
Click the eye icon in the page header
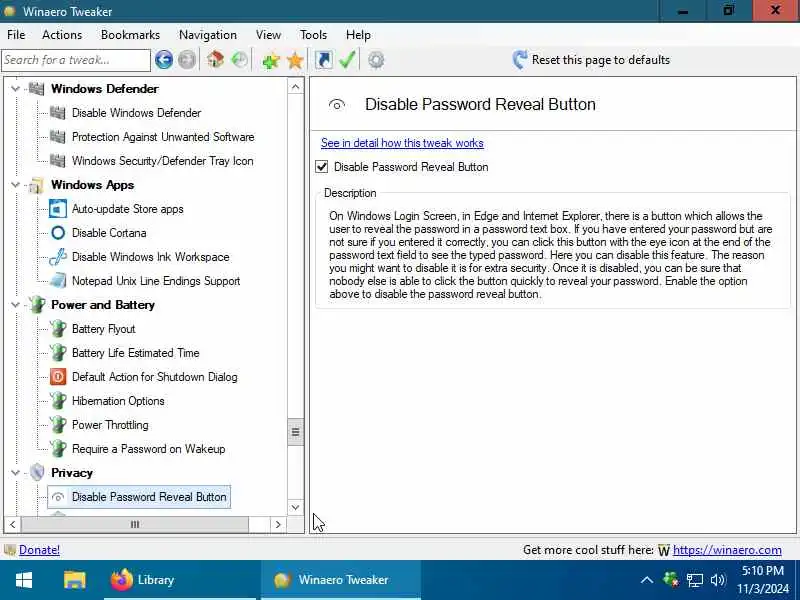tap(337, 105)
